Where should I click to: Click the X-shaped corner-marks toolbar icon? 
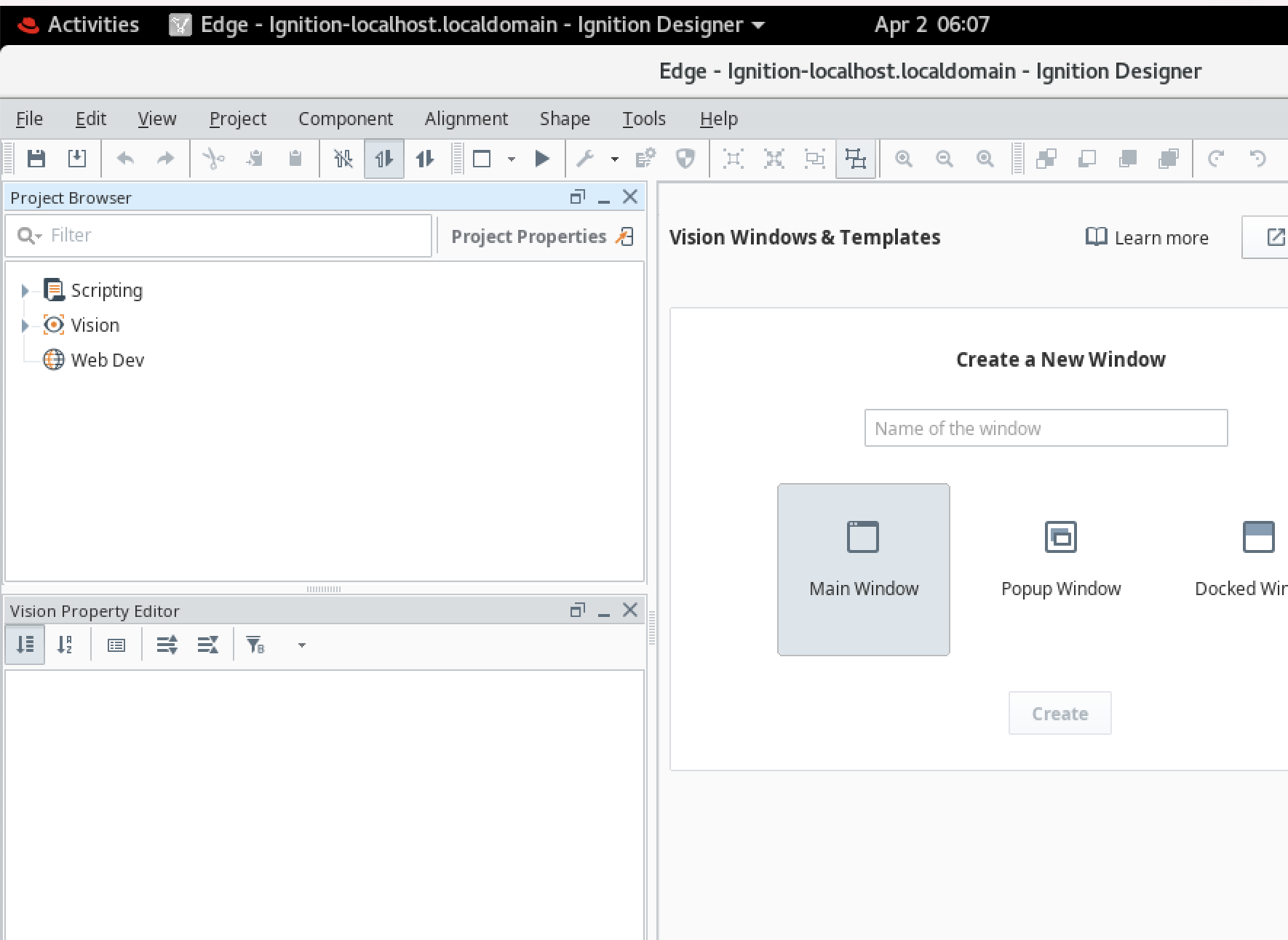click(x=774, y=159)
